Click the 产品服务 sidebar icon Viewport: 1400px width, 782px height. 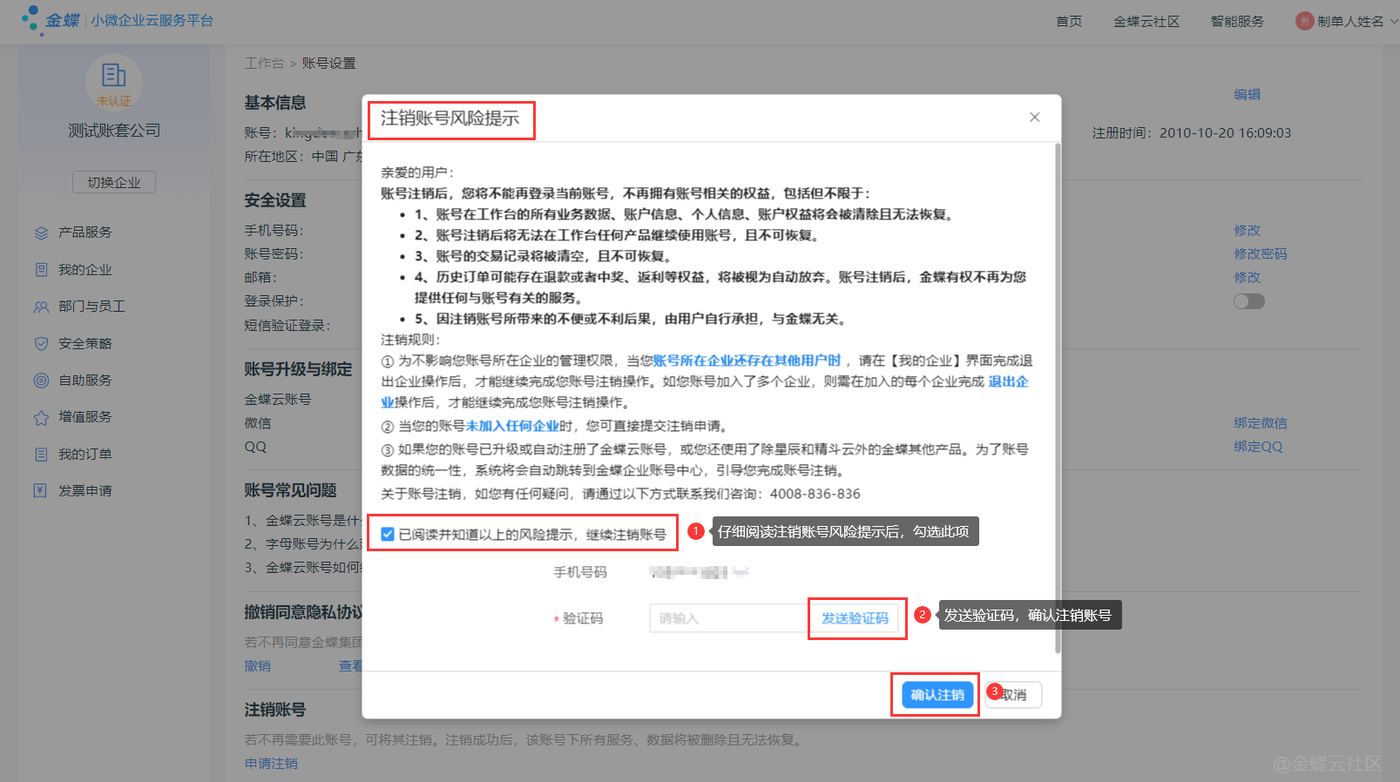[x=41, y=232]
